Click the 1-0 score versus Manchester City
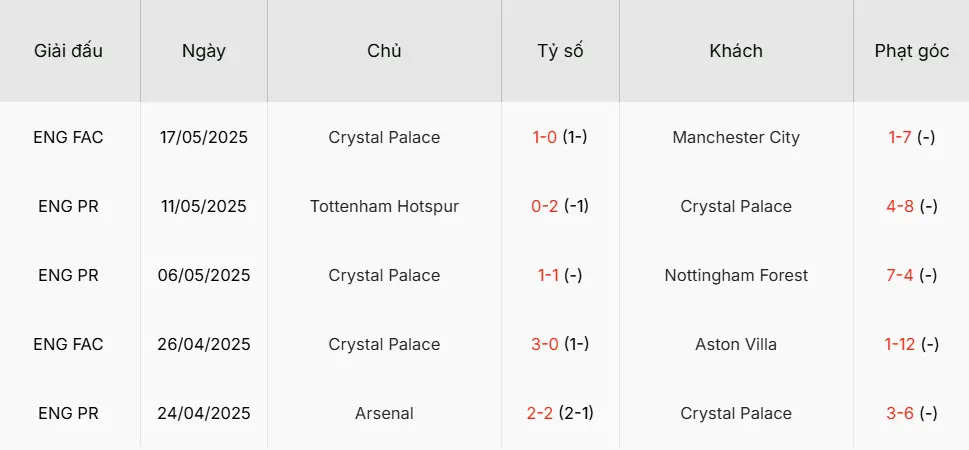The image size is (969, 450). point(545,138)
